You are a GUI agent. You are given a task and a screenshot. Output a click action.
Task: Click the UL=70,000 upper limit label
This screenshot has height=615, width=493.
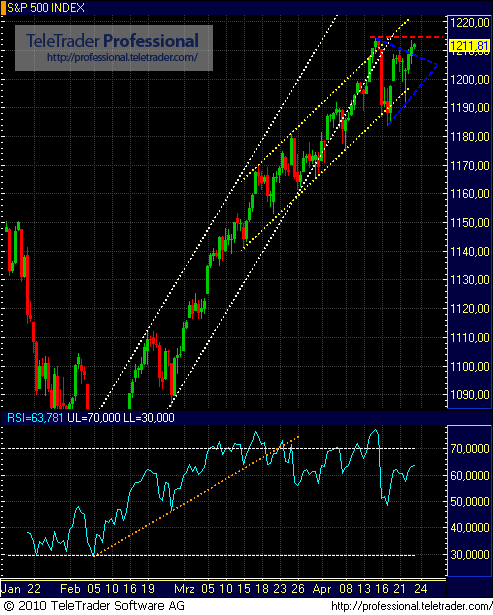point(94,418)
